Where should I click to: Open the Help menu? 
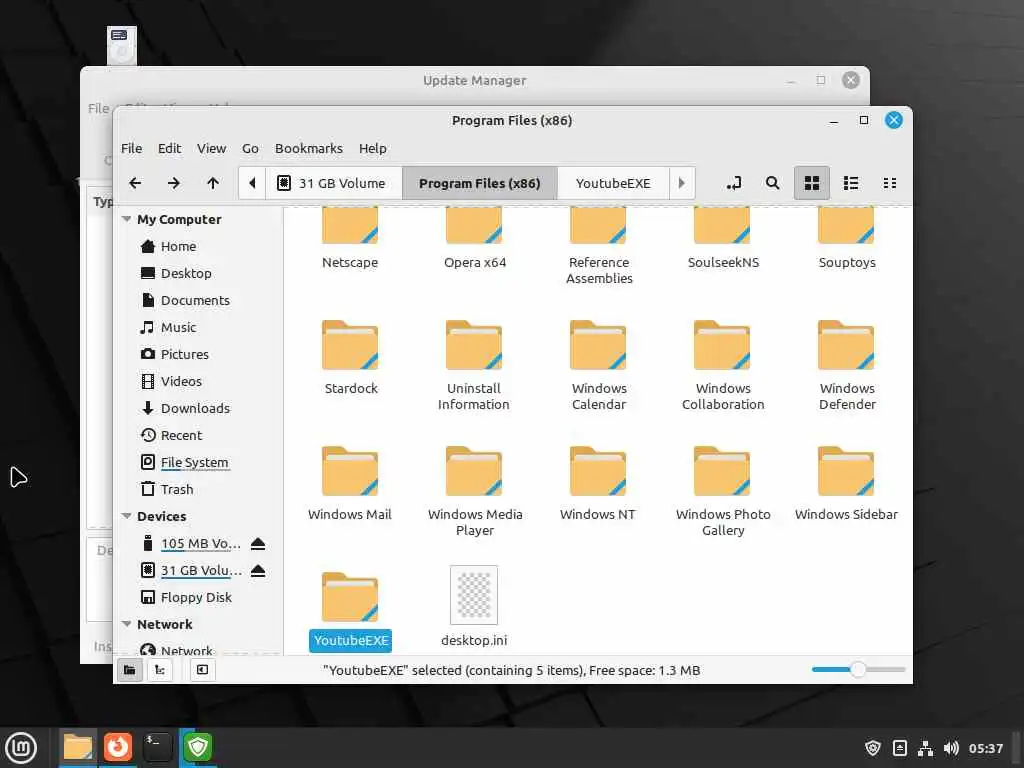click(x=373, y=148)
